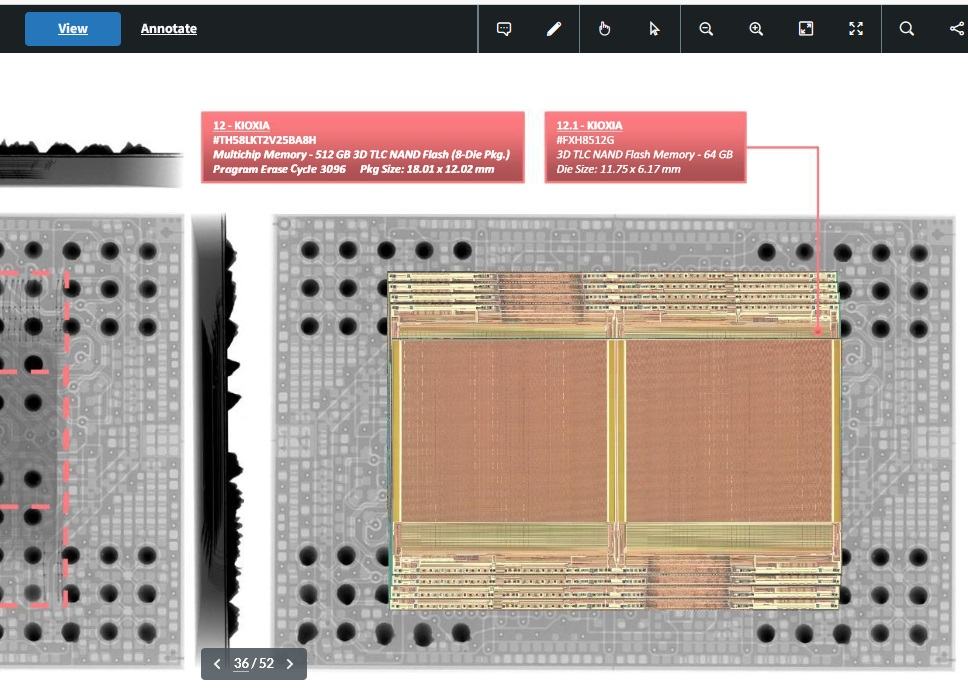Select the Pkg Size 18.01 x 12.02 mm text
This screenshot has height=691, width=968.
(427, 169)
